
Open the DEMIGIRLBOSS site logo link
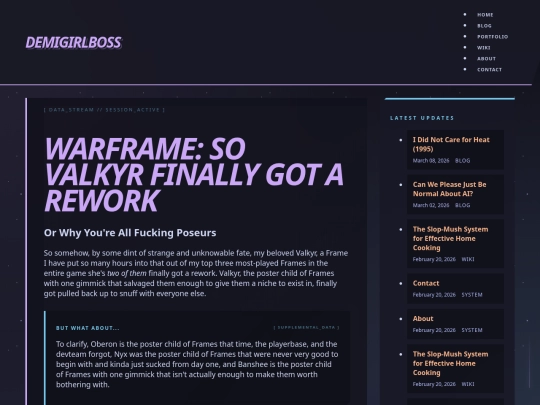point(73,42)
